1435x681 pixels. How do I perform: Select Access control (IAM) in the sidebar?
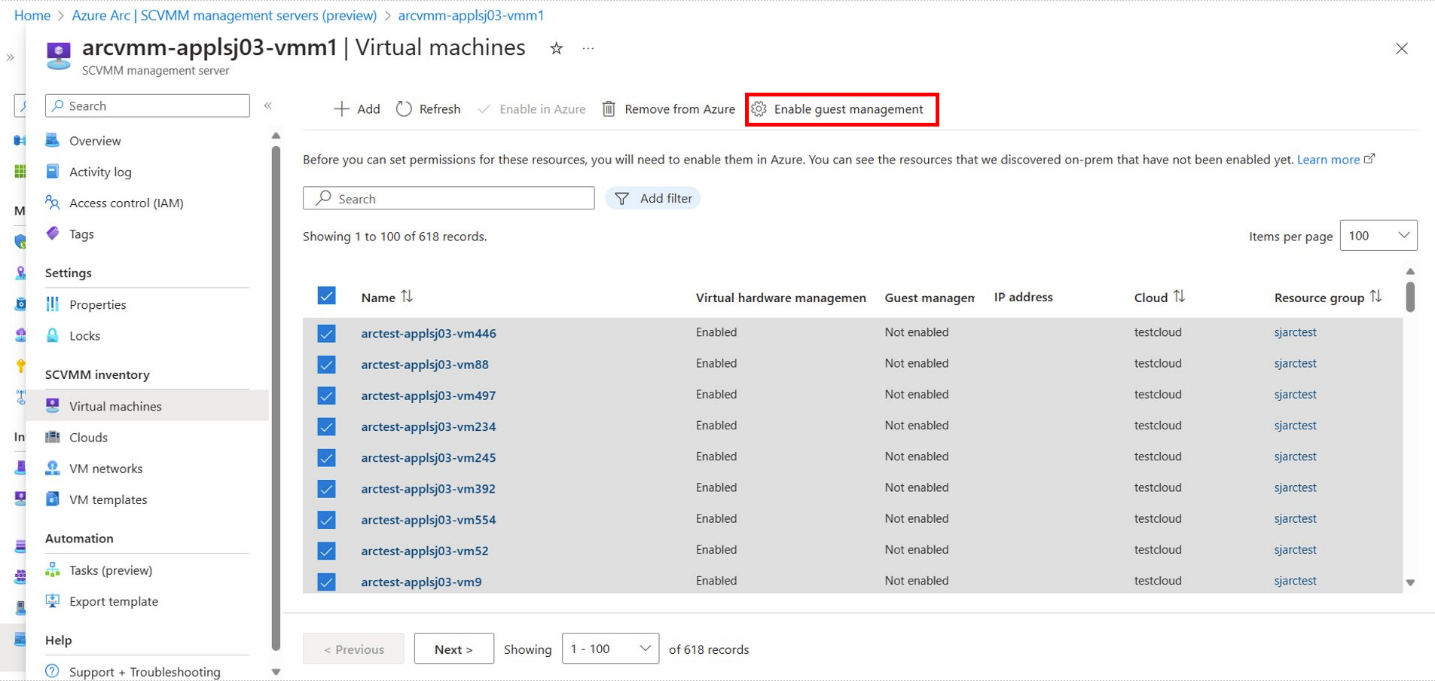[126, 202]
